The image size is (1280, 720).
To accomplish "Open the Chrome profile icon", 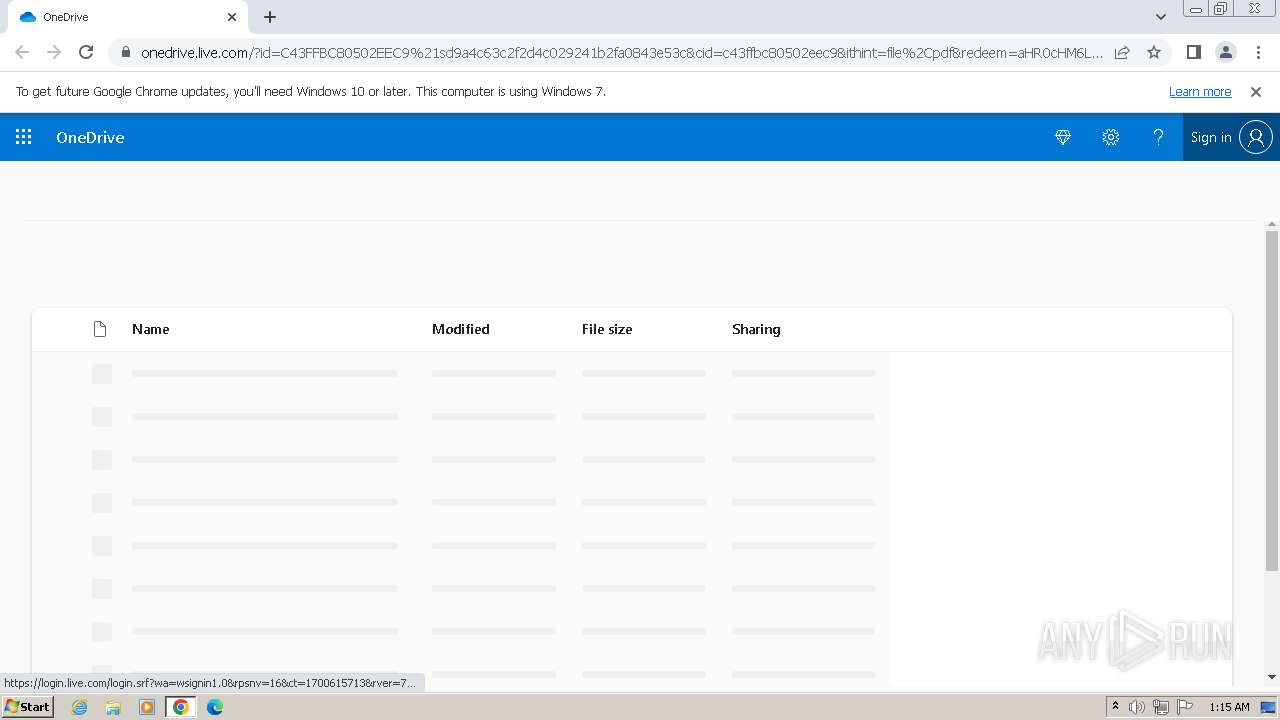I will [1225, 52].
